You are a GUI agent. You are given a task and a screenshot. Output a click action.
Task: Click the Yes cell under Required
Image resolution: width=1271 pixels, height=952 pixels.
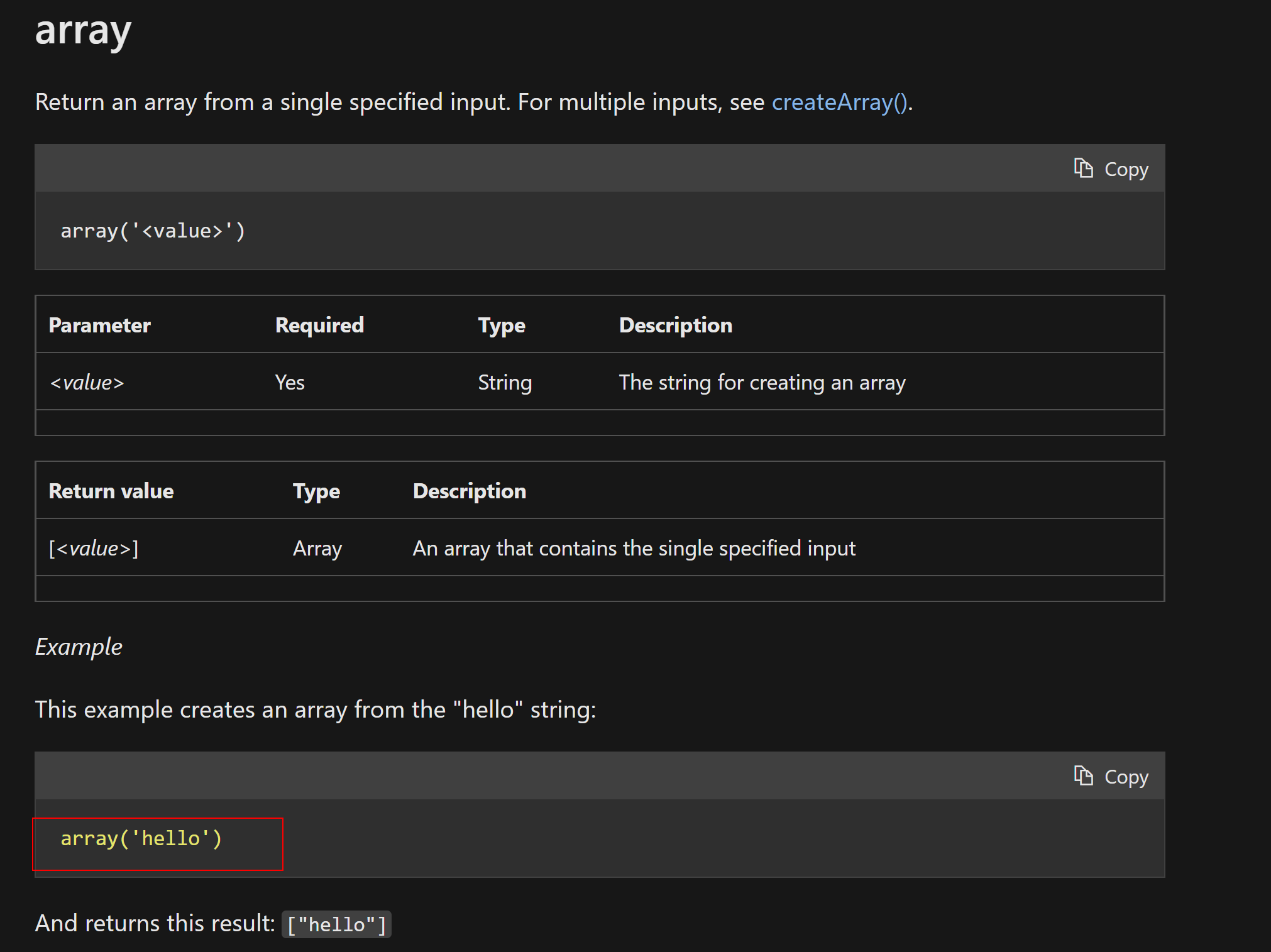(289, 381)
